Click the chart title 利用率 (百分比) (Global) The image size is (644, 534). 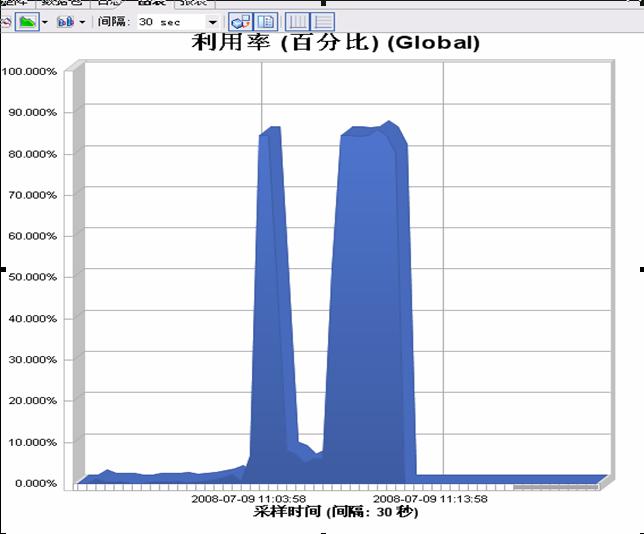click(336, 42)
